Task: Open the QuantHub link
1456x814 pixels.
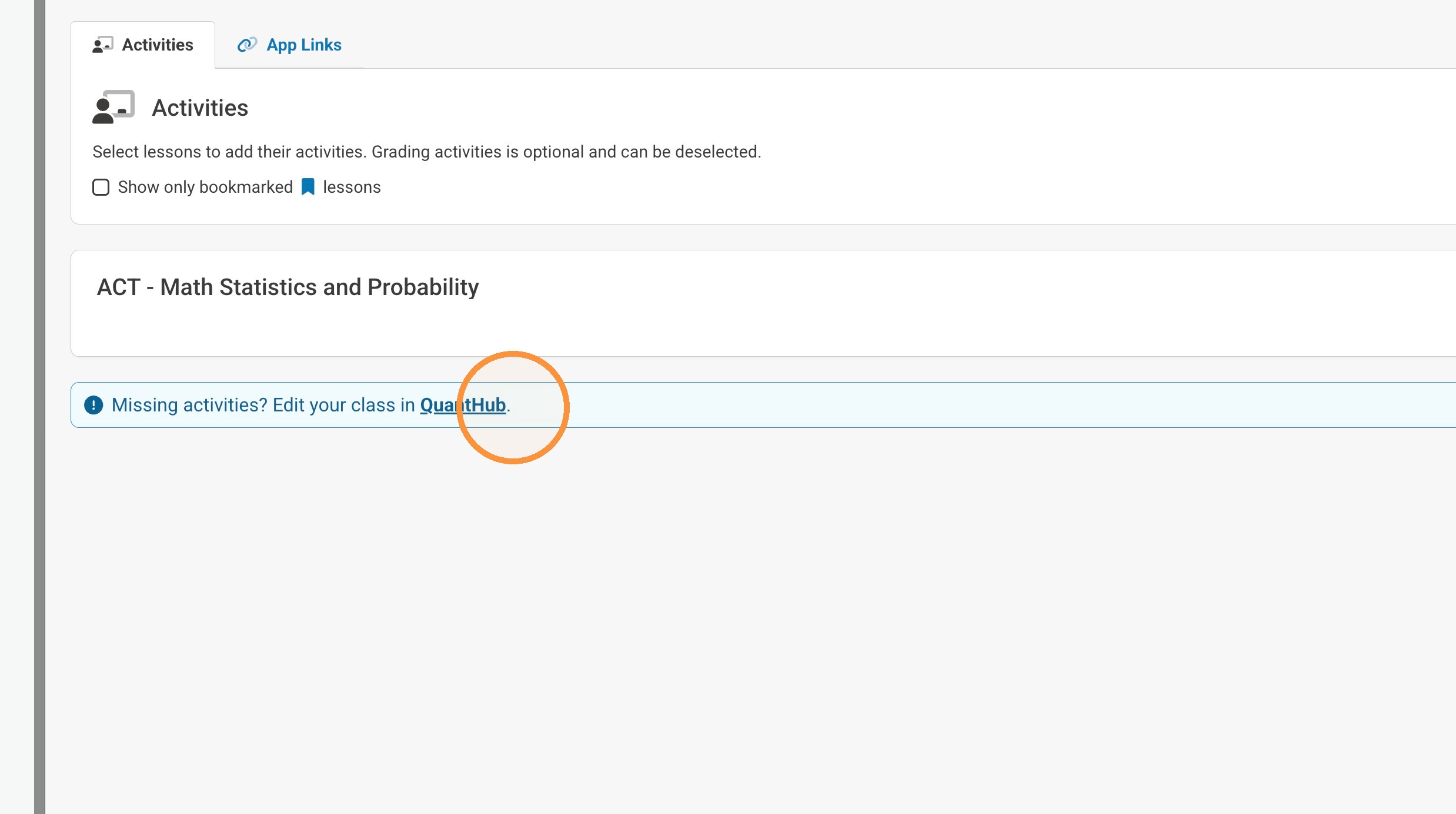Action: pos(463,405)
